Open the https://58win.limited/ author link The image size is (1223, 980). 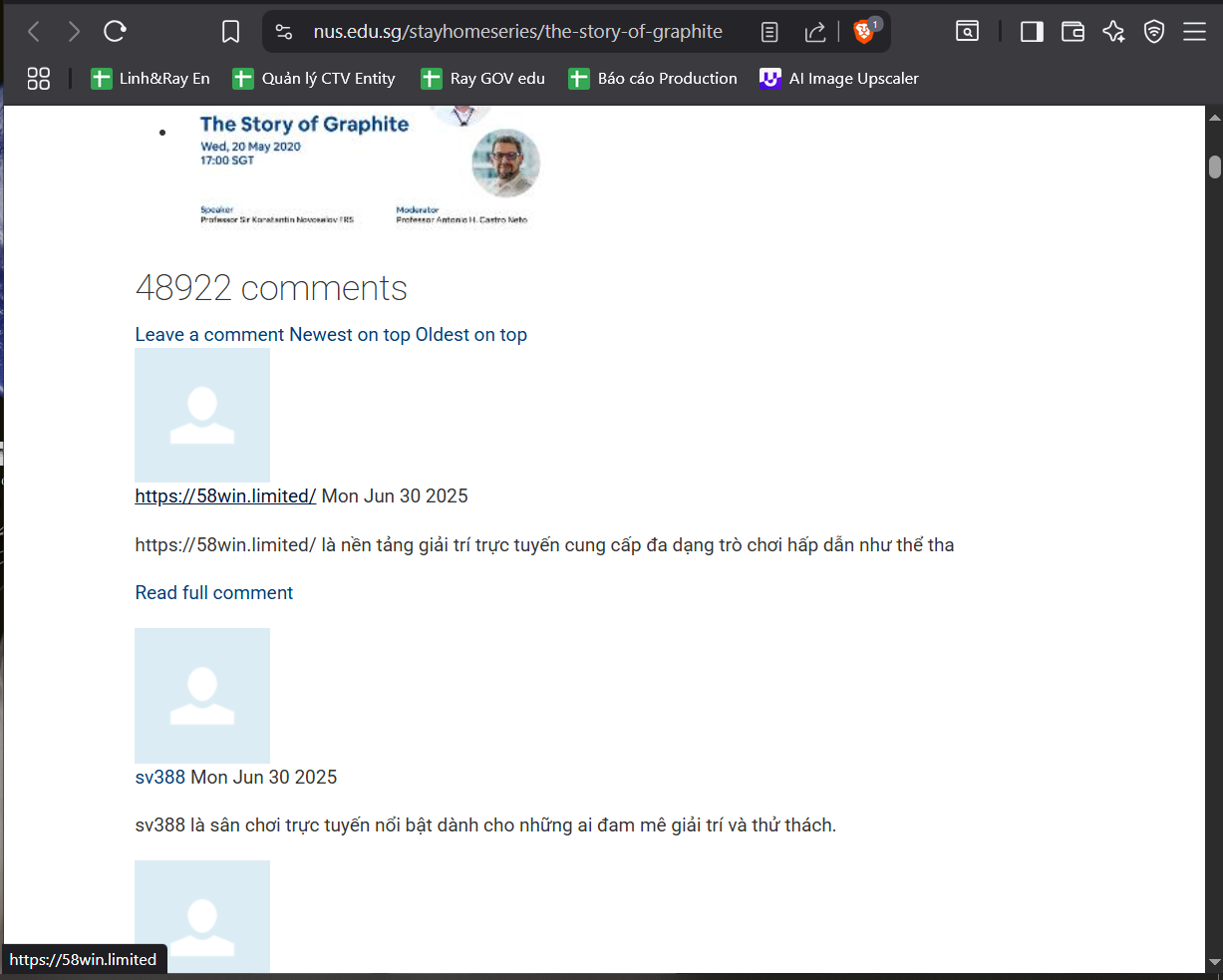pyautogui.click(x=226, y=496)
